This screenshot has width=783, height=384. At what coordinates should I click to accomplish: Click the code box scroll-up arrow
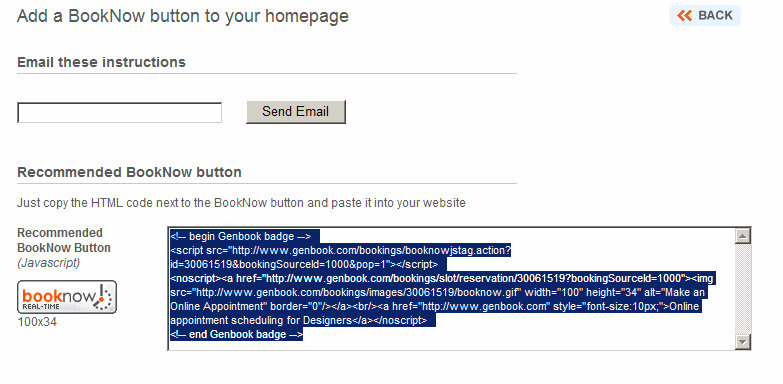(743, 236)
